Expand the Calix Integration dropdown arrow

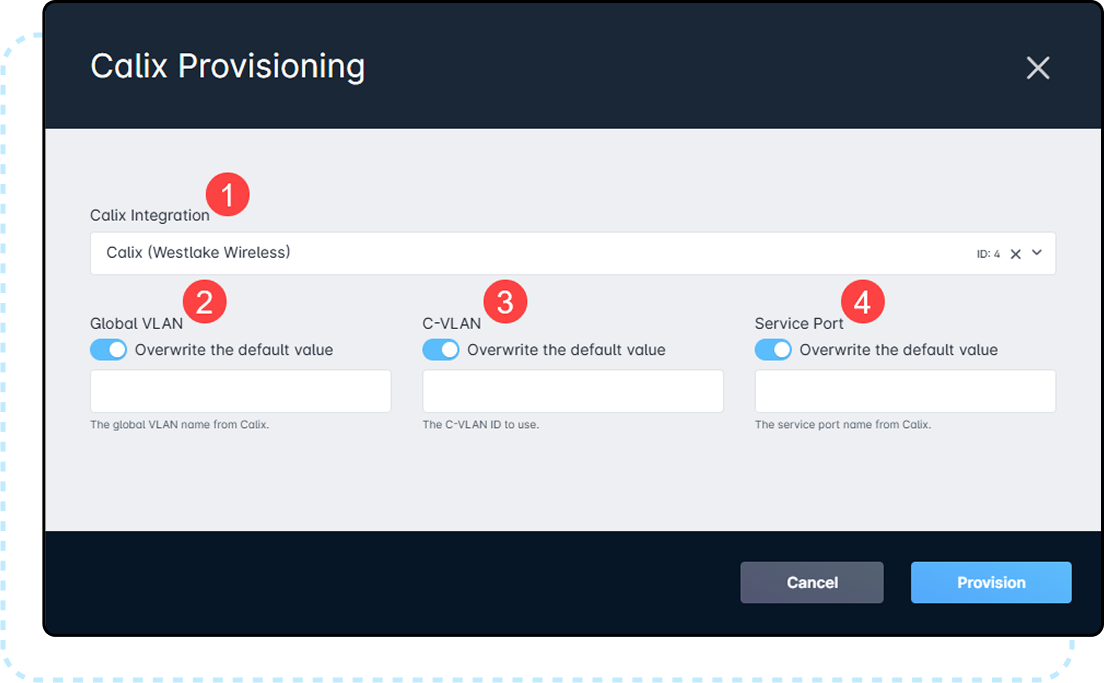(1037, 253)
